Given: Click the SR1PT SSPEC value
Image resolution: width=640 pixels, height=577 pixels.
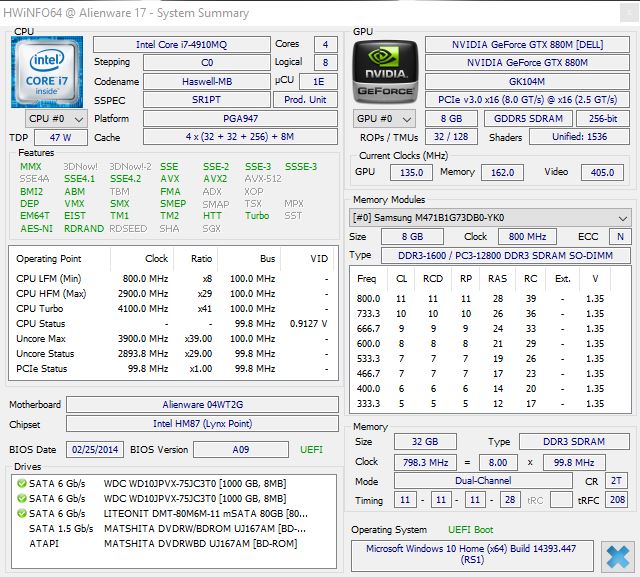Looking at the screenshot, I should coord(207,100).
